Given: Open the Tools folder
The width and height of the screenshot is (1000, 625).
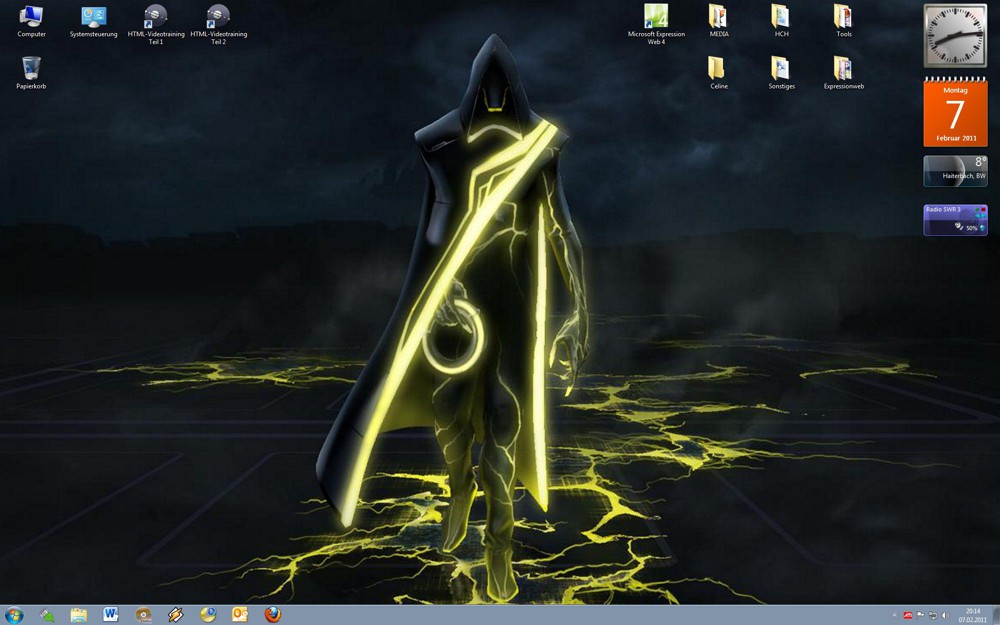Looking at the screenshot, I should tap(843, 17).
